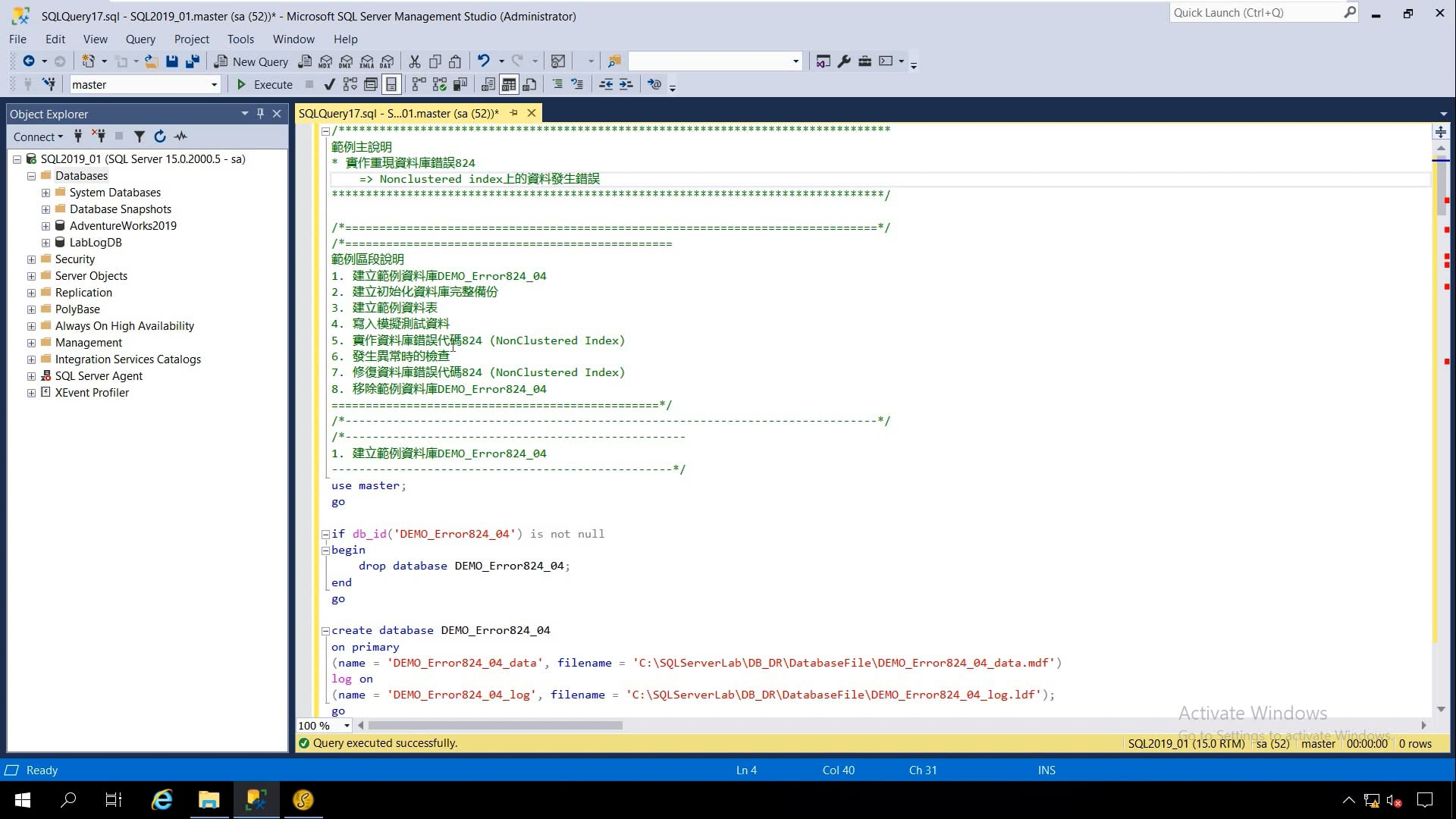Click the Properties wrench icon

844,61
